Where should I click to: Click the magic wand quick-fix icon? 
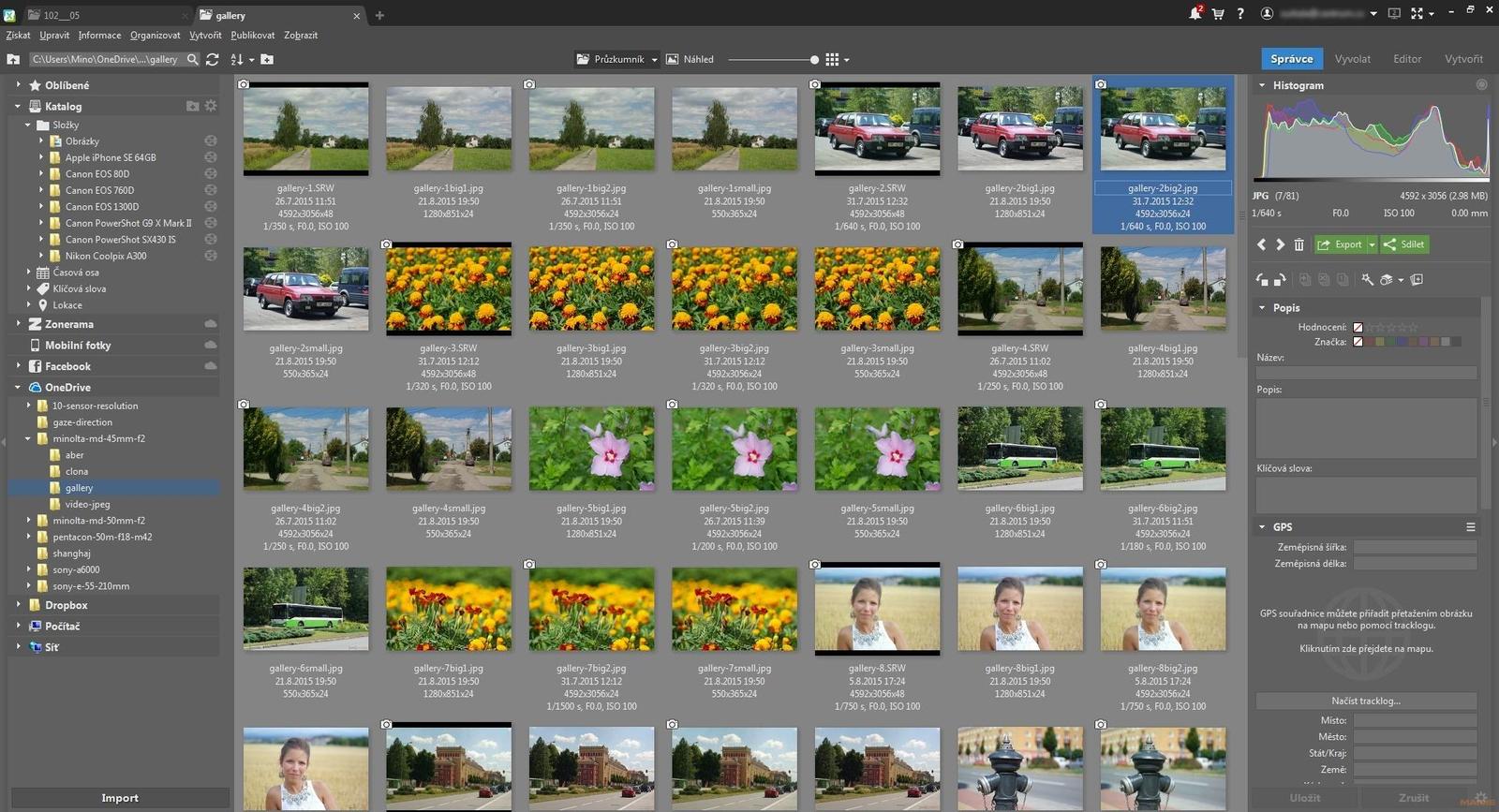(x=1367, y=279)
